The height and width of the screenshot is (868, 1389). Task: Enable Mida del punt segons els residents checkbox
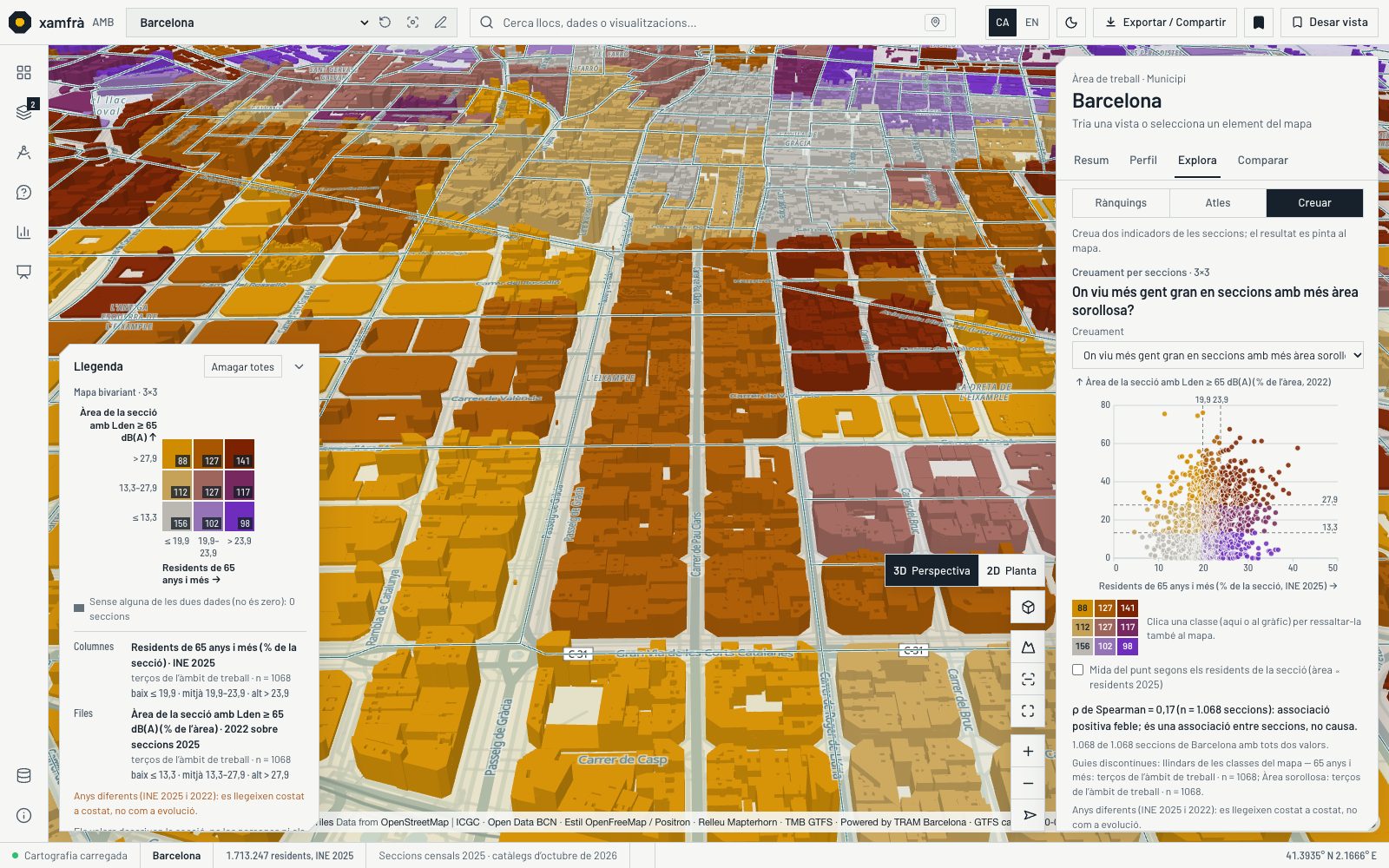[x=1078, y=670]
